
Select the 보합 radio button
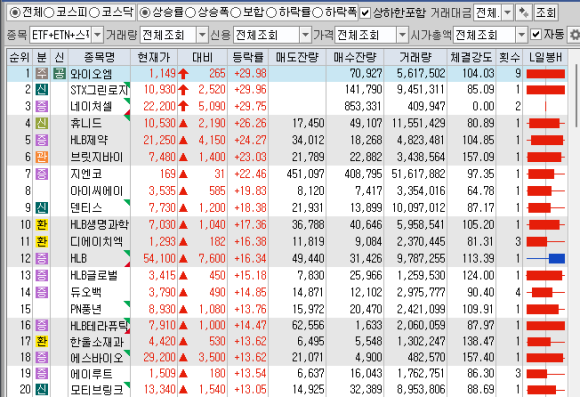236,13
